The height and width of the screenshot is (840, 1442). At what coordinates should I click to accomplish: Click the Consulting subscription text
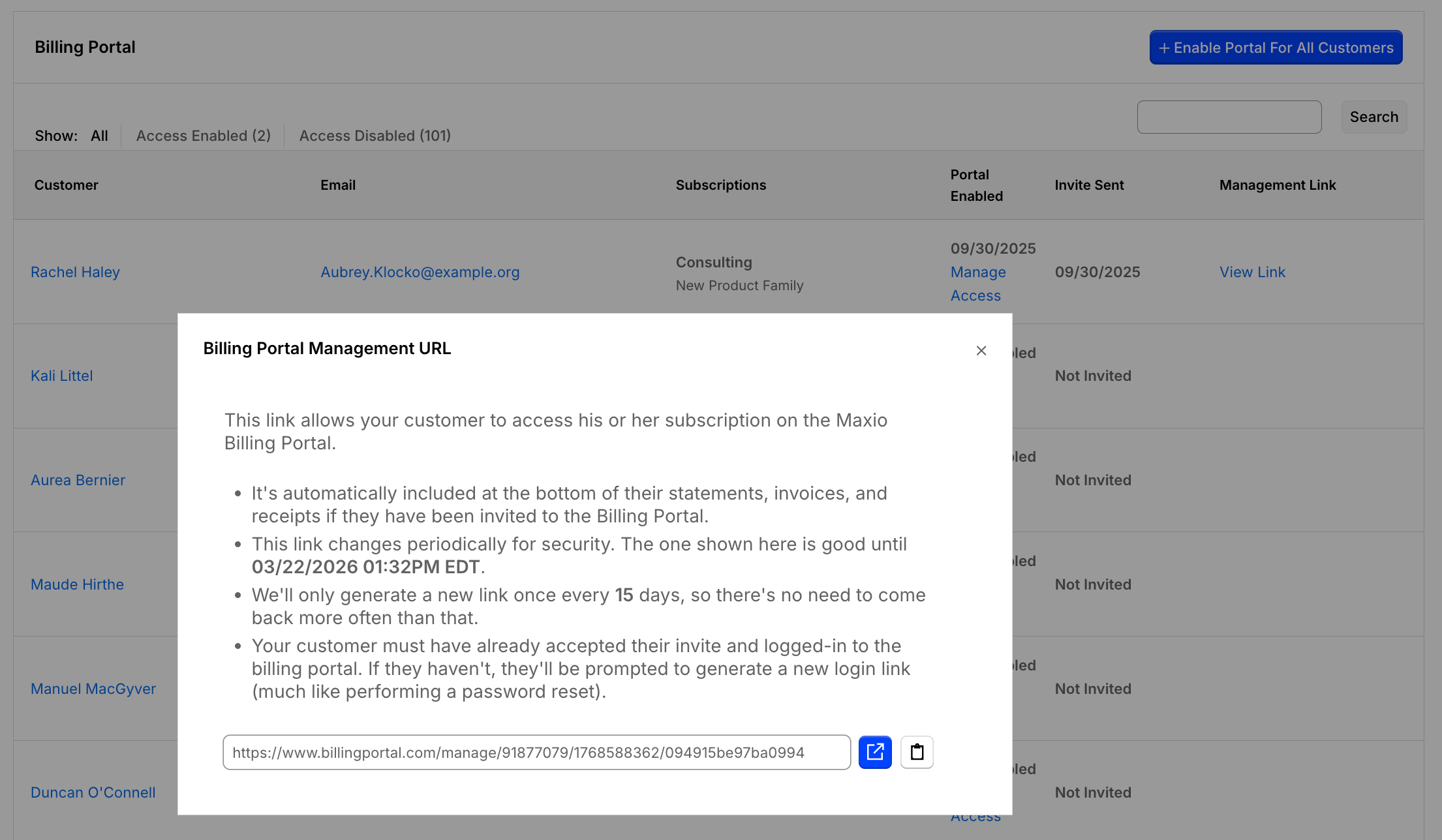tap(714, 262)
